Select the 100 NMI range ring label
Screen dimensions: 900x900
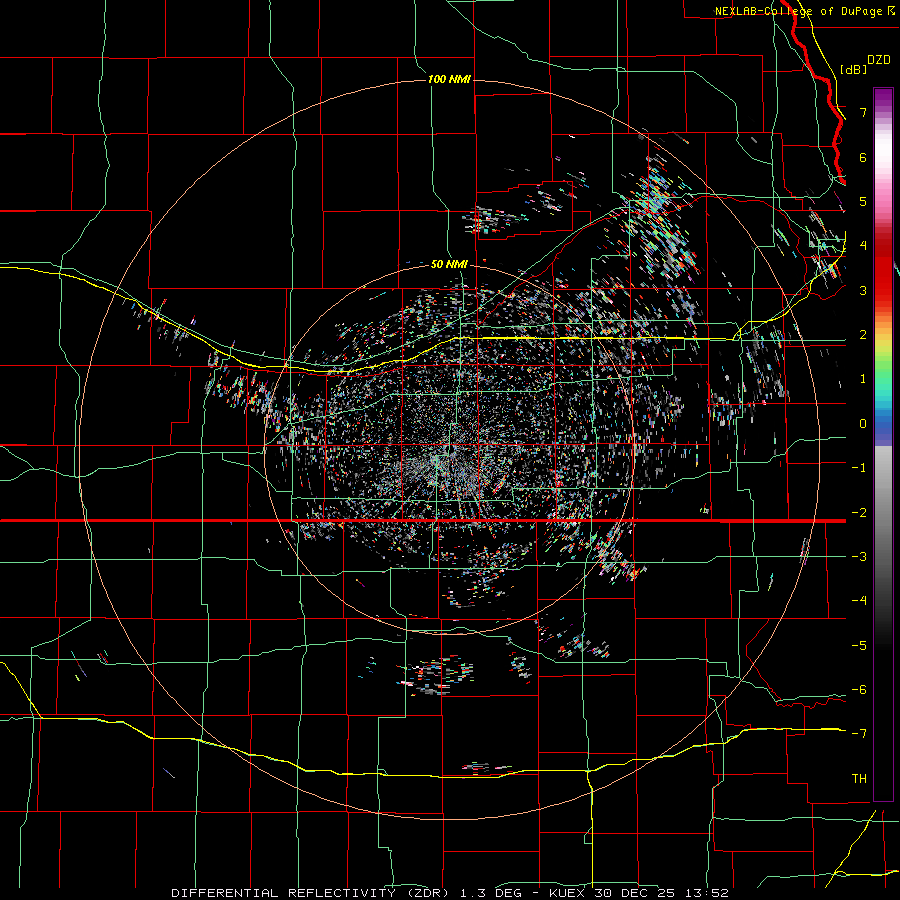[449, 79]
